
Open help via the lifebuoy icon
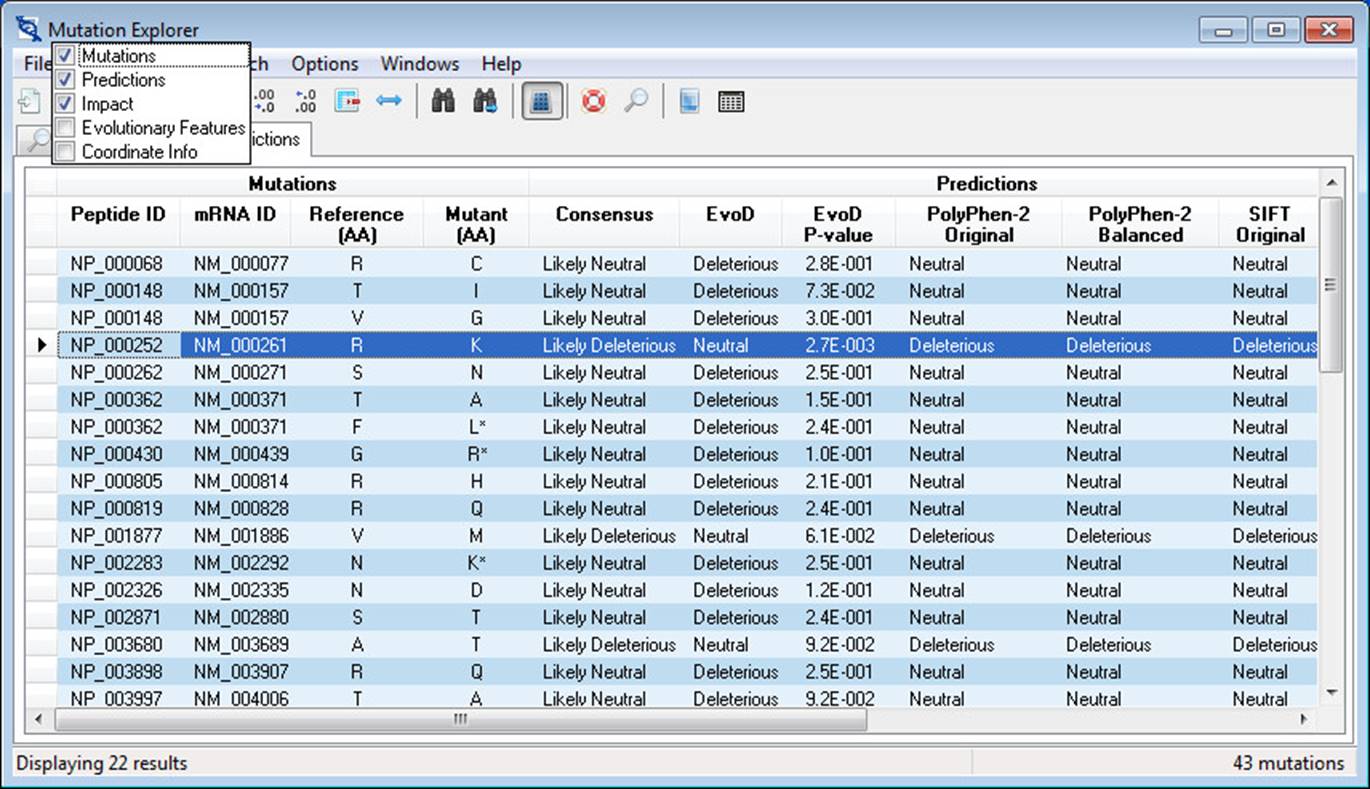(593, 102)
